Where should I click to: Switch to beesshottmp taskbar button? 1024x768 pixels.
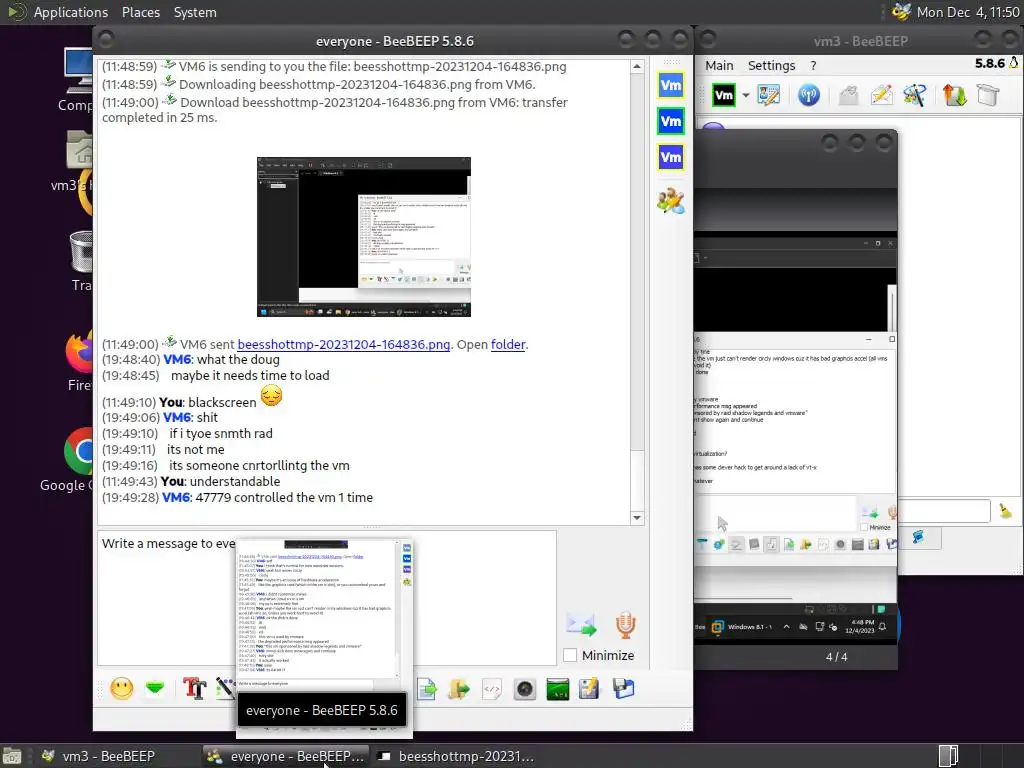(x=457, y=756)
